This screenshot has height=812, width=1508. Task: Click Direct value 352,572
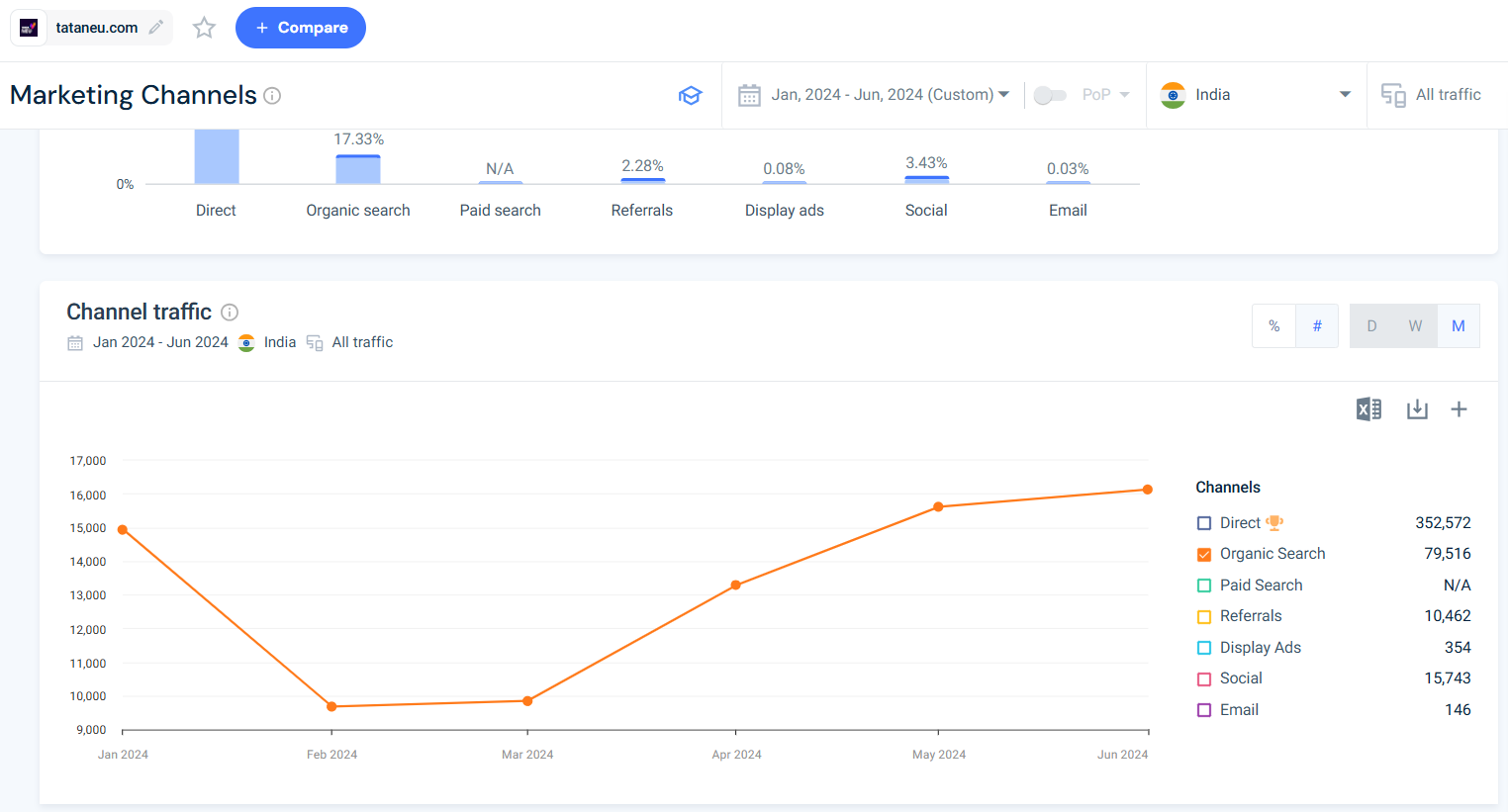(1443, 523)
